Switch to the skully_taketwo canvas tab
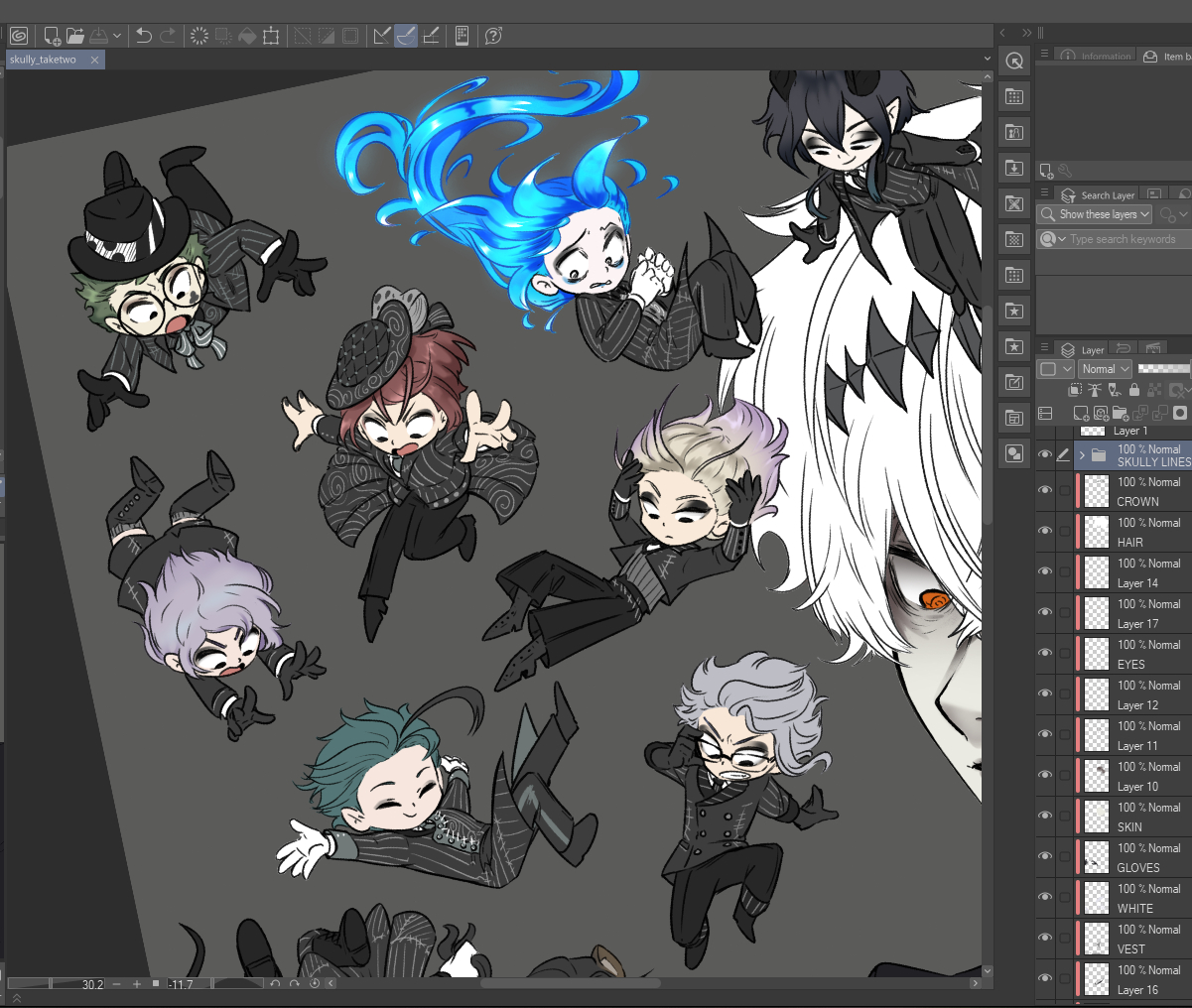 pos(44,60)
